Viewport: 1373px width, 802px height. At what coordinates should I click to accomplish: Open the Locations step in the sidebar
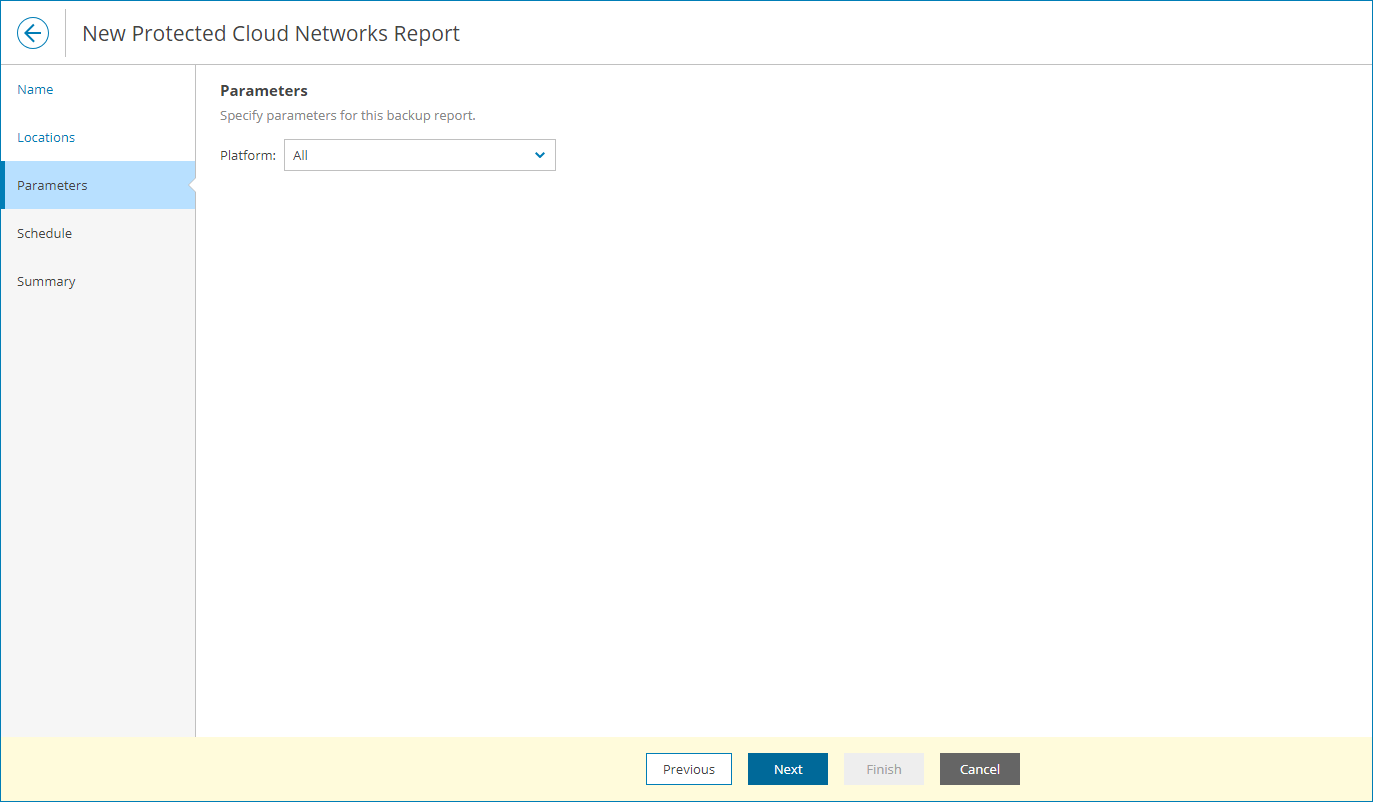(x=45, y=137)
